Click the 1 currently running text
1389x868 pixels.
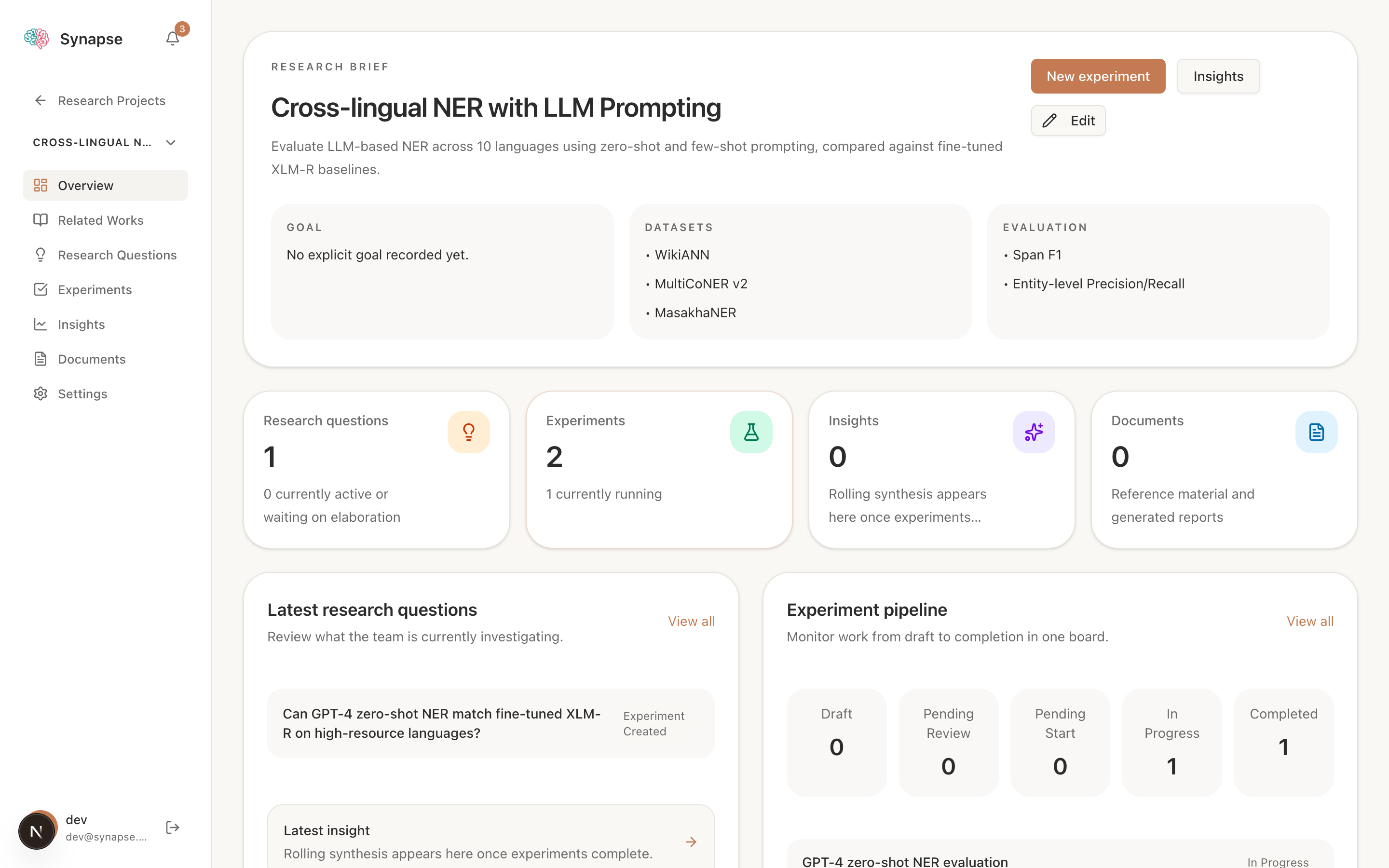point(604,494)
